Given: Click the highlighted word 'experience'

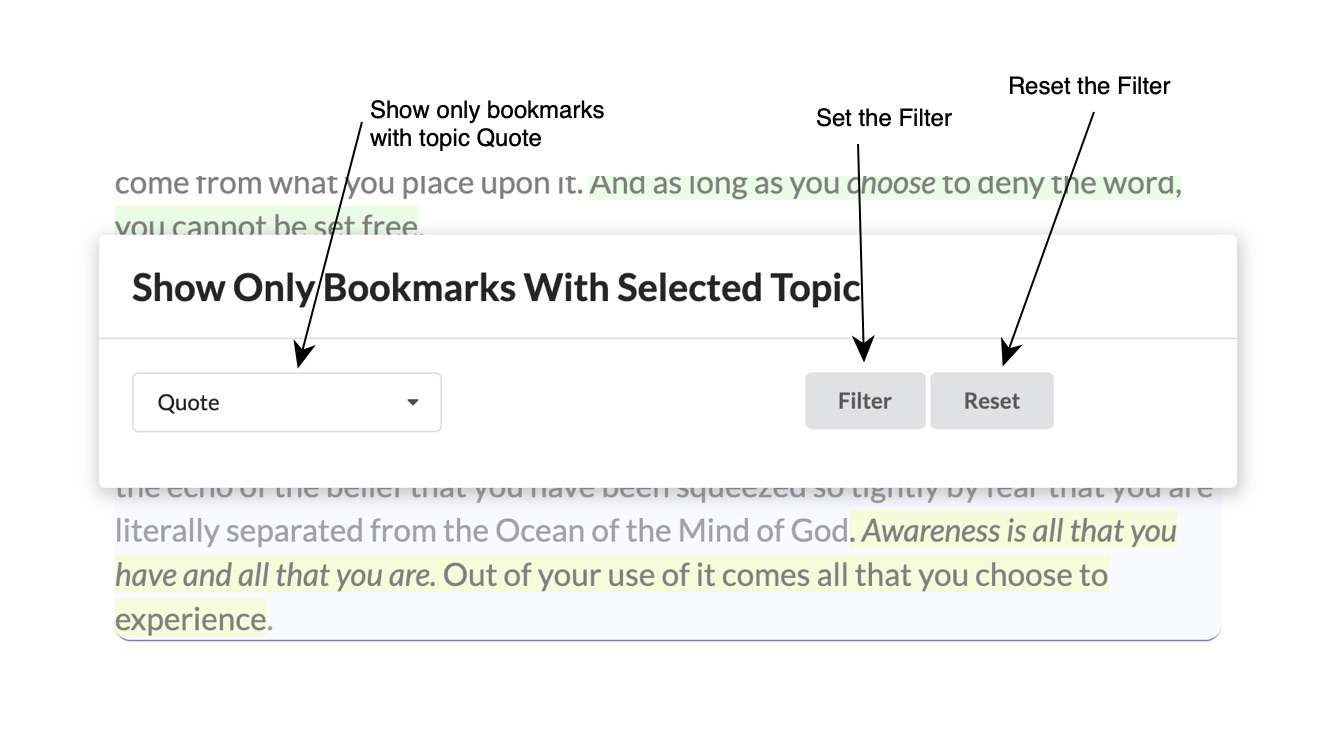Looking at the screenshot, I should point(191,619).
